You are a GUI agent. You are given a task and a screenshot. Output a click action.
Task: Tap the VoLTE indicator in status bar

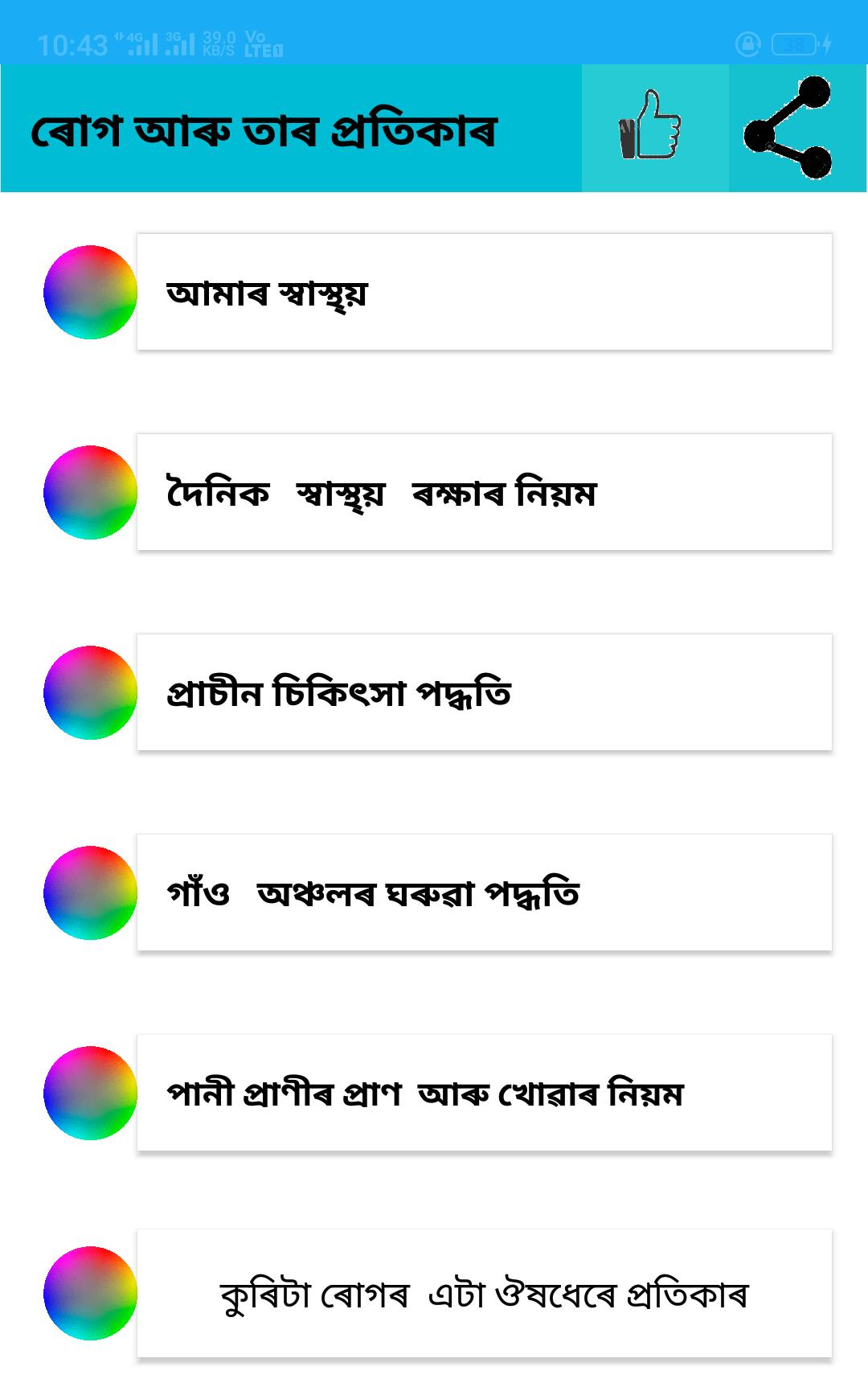(x=263, y=43)
